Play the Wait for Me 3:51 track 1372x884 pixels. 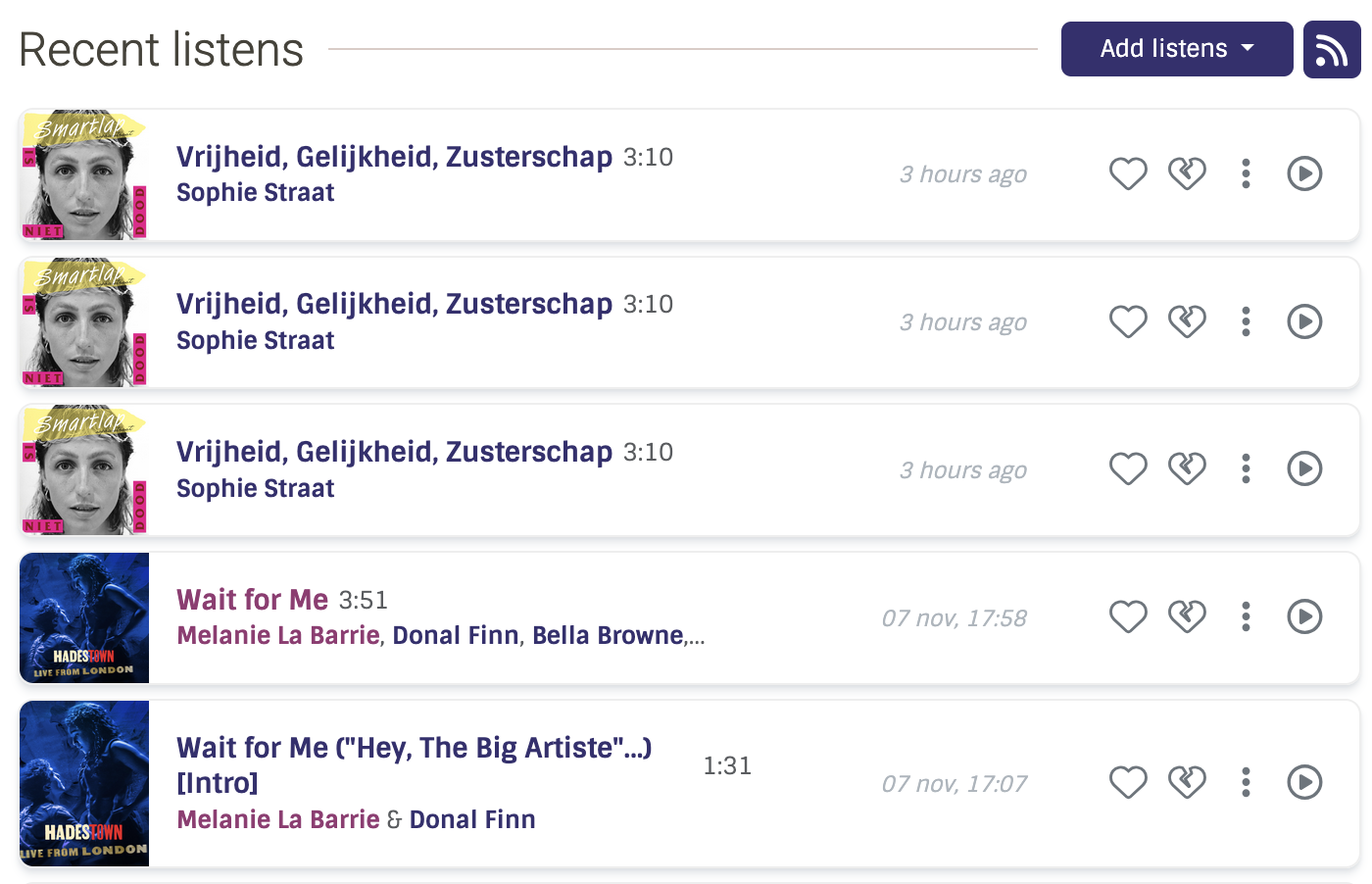pyautogui.click(x=1304, y=616)
